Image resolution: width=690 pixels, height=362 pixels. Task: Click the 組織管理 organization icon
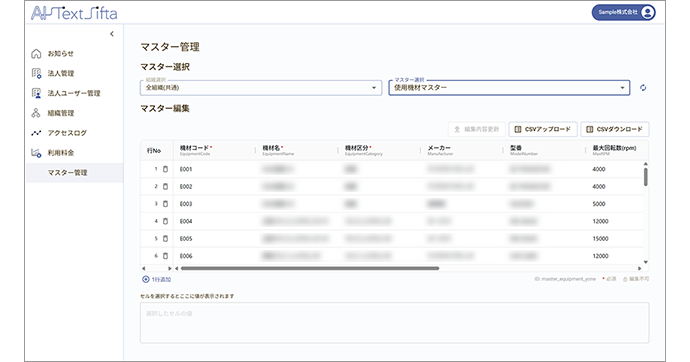(36, 113)
